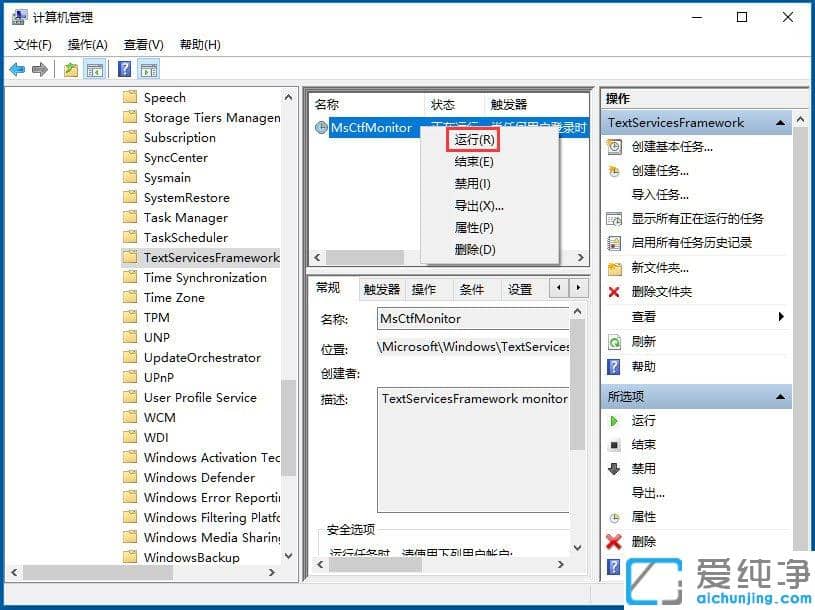This screenshot has height=610, width=815.
Task: Click 属性 in the 所选项 section
Action: tap(648, 517)
